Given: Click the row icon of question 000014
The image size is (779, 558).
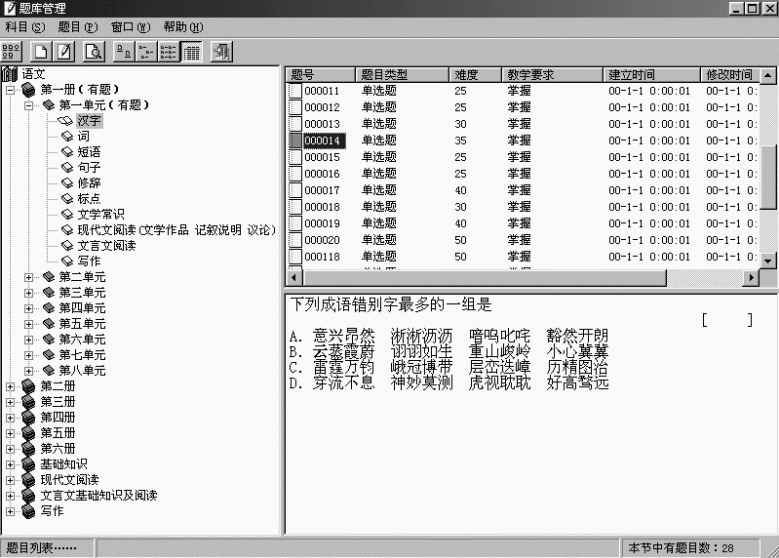Looking at the screenshot, I should (296, 140).
